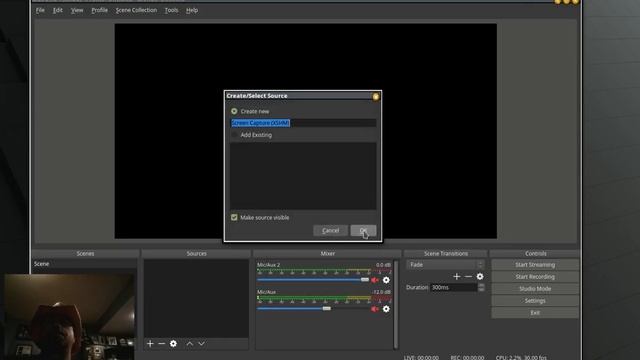Click the Start Streaming button

[x=535, y=265]
